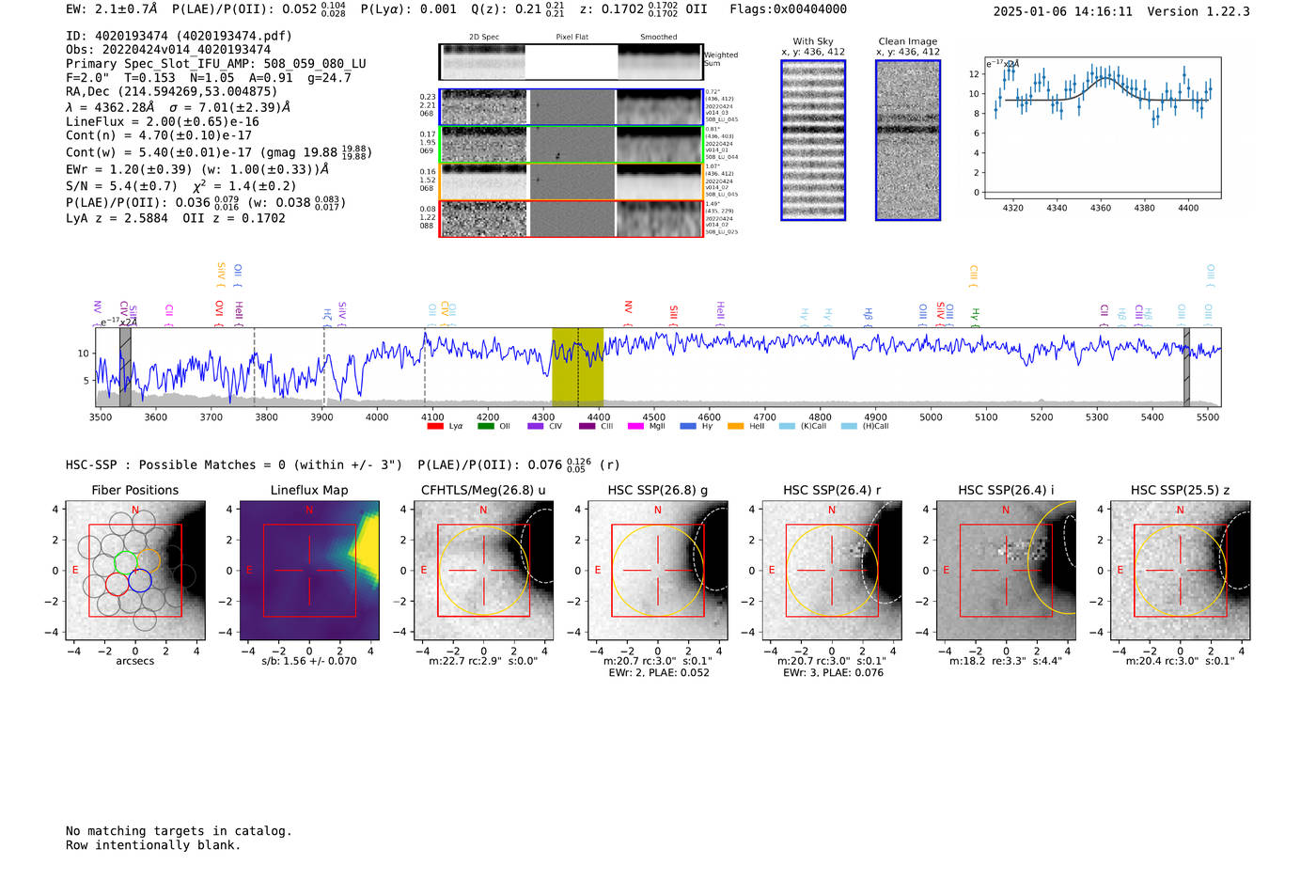Click the blue fiber circle in Fiber Positions

pos(140,581)
